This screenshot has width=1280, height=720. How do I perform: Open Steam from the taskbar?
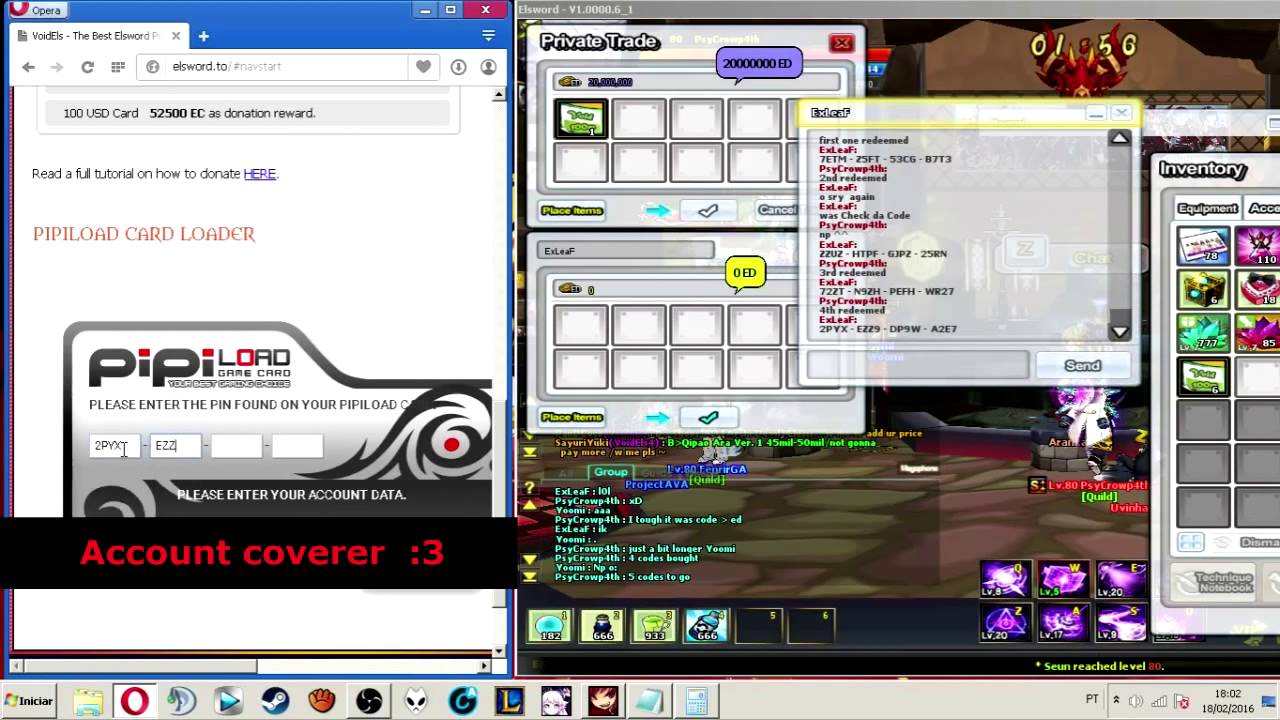(275, 701)
